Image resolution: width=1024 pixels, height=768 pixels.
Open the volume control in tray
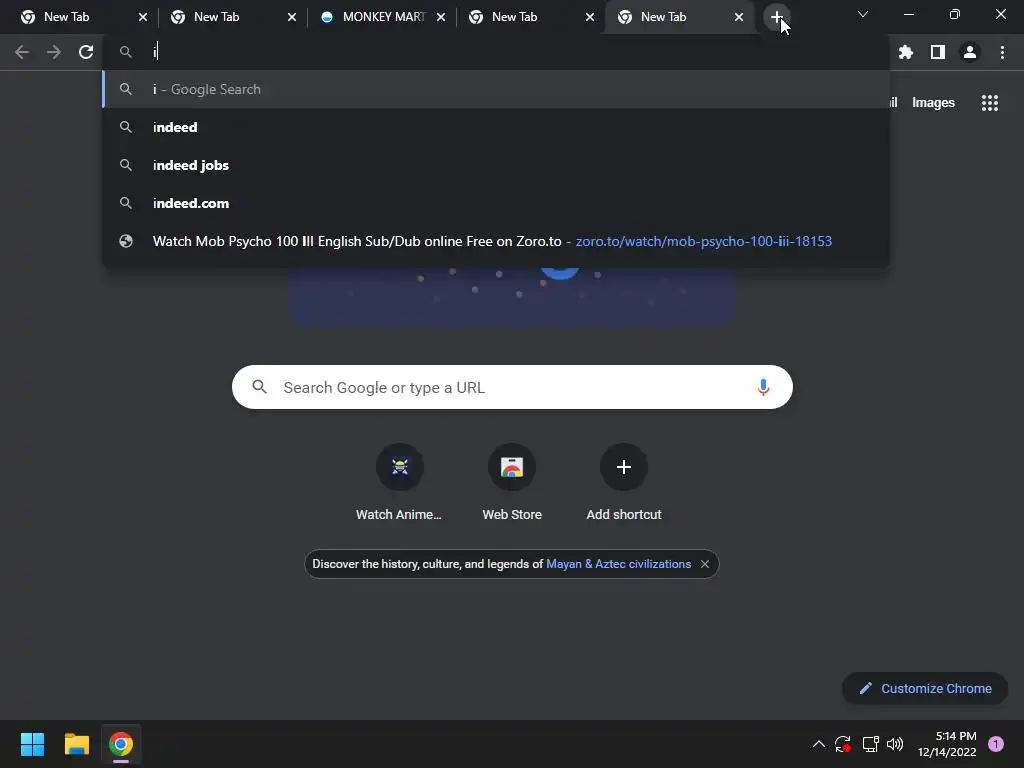[895, 744]
